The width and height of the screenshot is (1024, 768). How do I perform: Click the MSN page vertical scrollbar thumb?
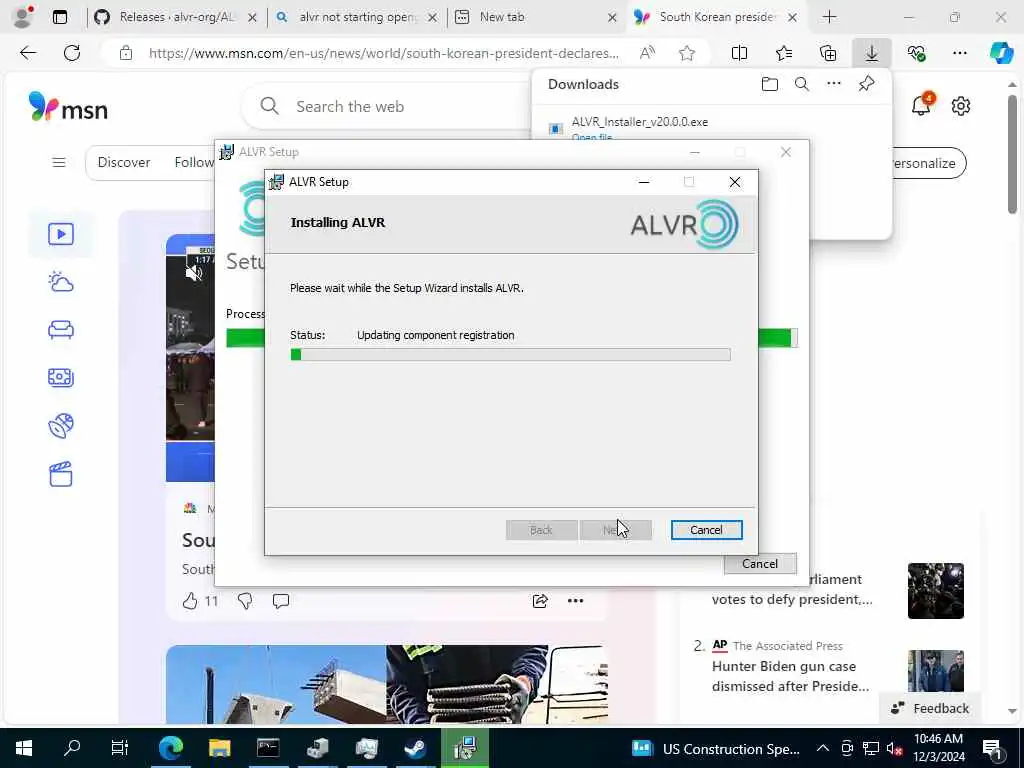[1012, 154]
